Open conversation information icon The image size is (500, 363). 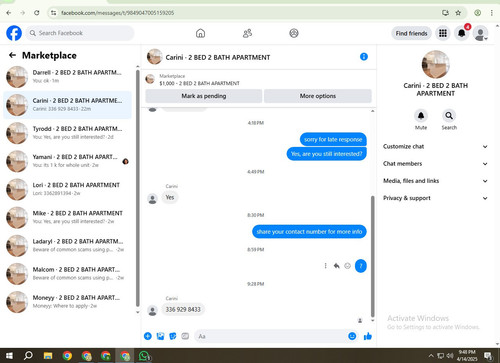pyautogui.click(x=364, y=57)
